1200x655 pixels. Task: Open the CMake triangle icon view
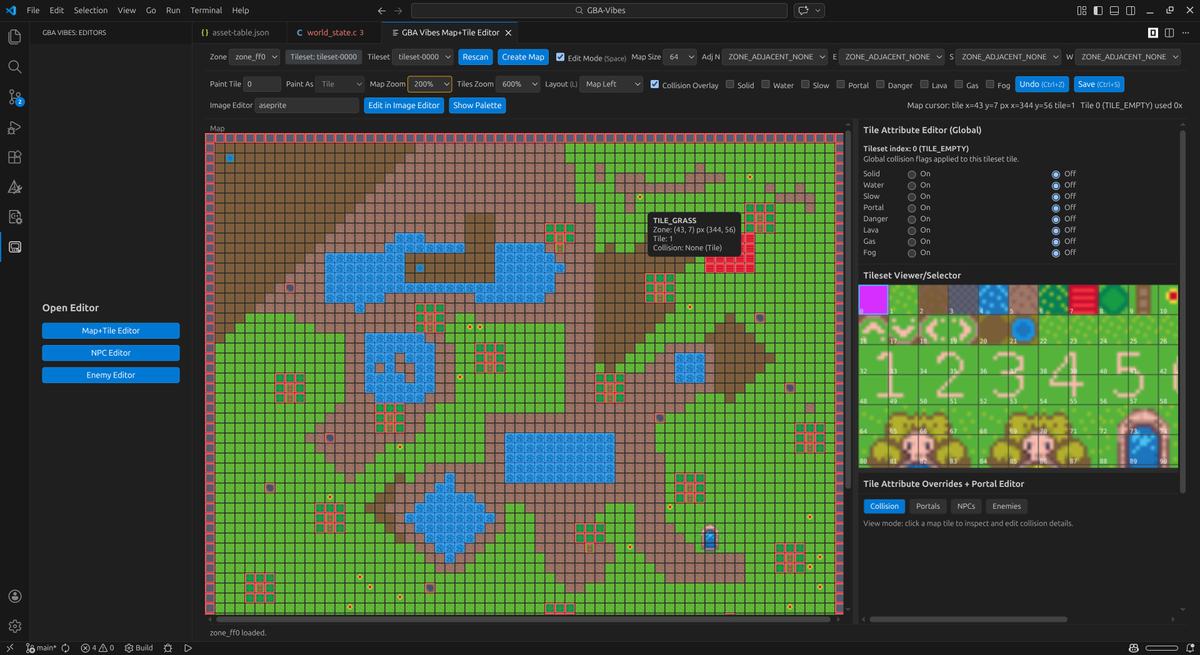(15, 187)
